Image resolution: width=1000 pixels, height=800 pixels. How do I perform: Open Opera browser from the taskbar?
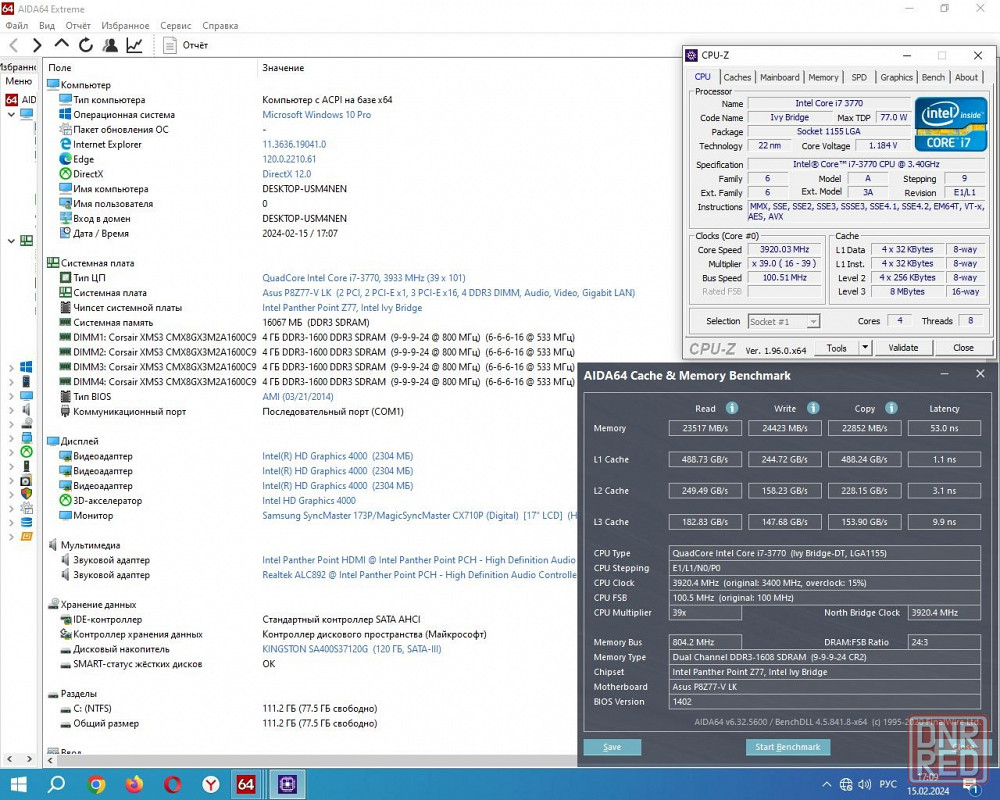pyautogui.click(x=172, y=784)
